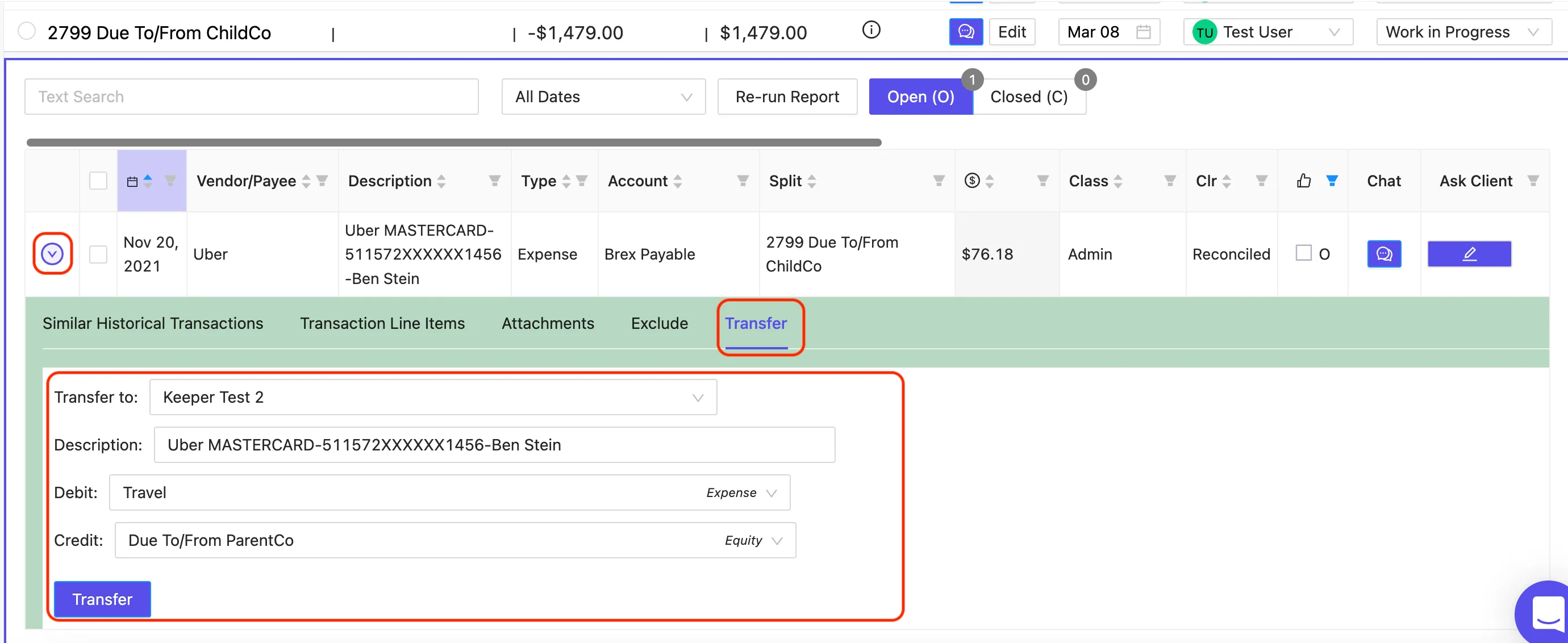Click the thumbs-up column icon
Screen dimensions: 1568x643
(x=1304, y=181)
